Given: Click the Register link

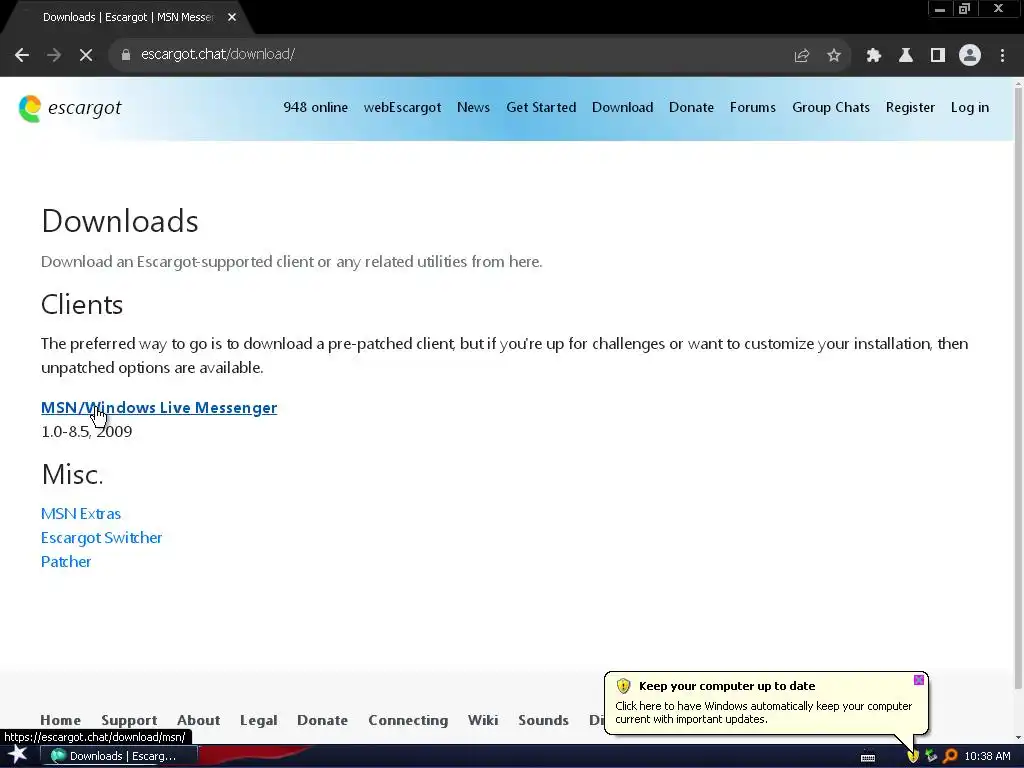Looking at the screenshot, I should pos(910,107).
